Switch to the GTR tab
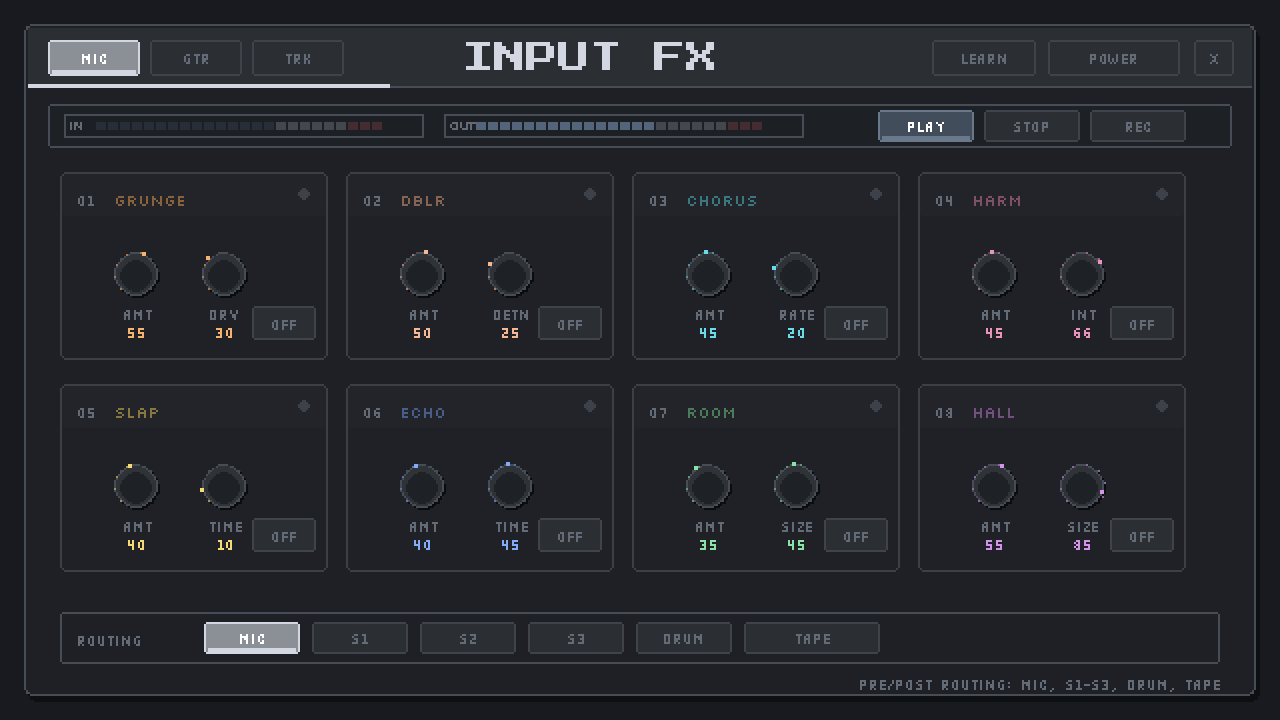 coord(196,58)
